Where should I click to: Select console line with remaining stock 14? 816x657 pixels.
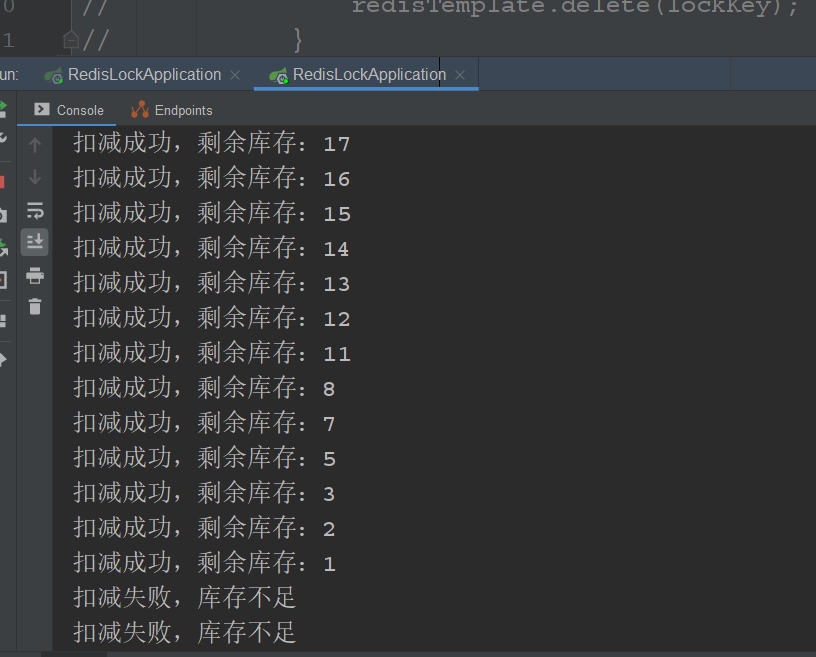coord(211,248)
